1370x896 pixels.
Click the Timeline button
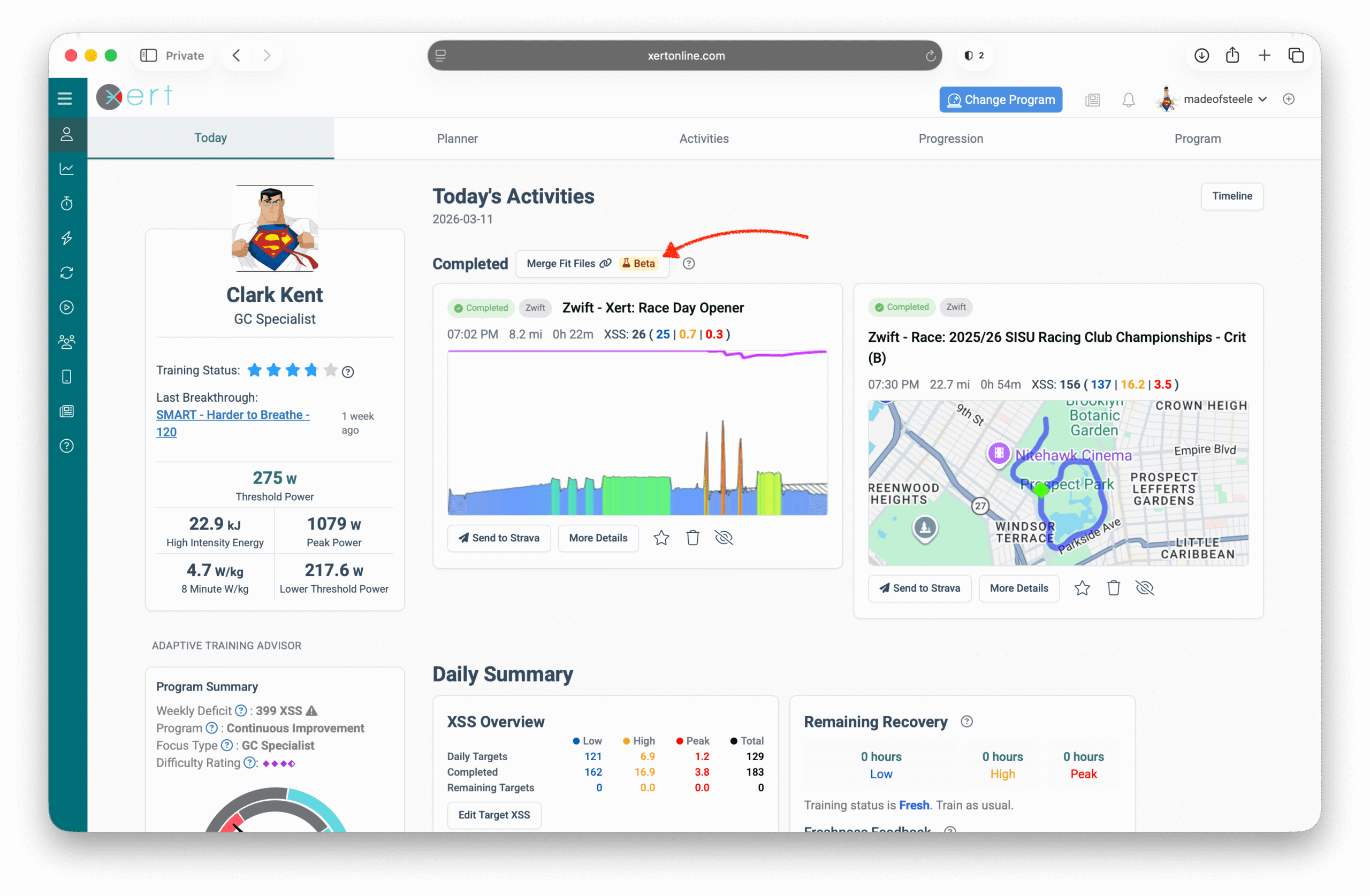tap(1232, 196)
